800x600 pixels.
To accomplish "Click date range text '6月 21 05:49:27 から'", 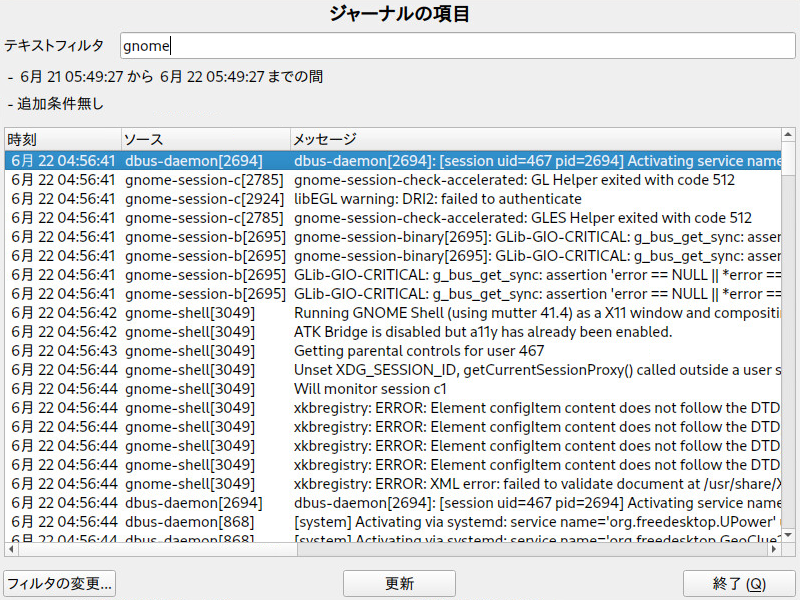I will click(x=87, y=77).
